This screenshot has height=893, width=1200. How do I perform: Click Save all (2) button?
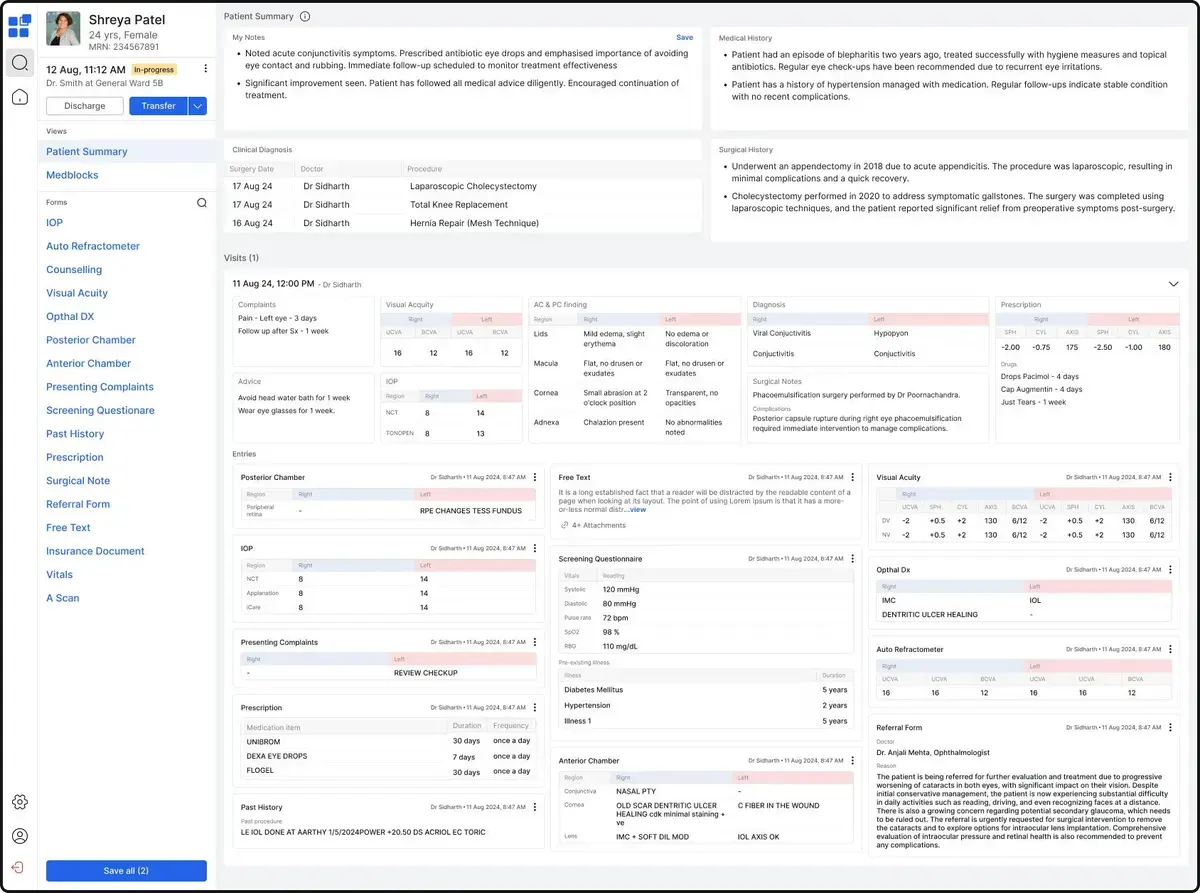126,871
